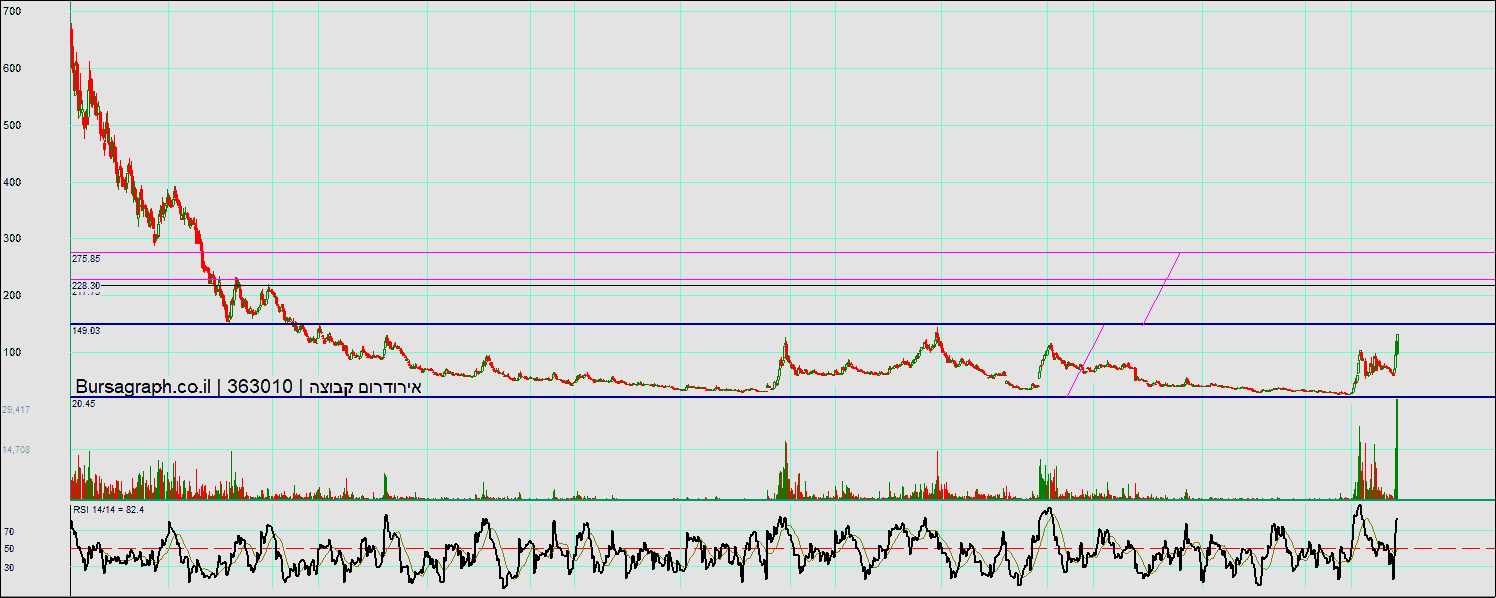Click the 600 price axis label

point(11,68)
